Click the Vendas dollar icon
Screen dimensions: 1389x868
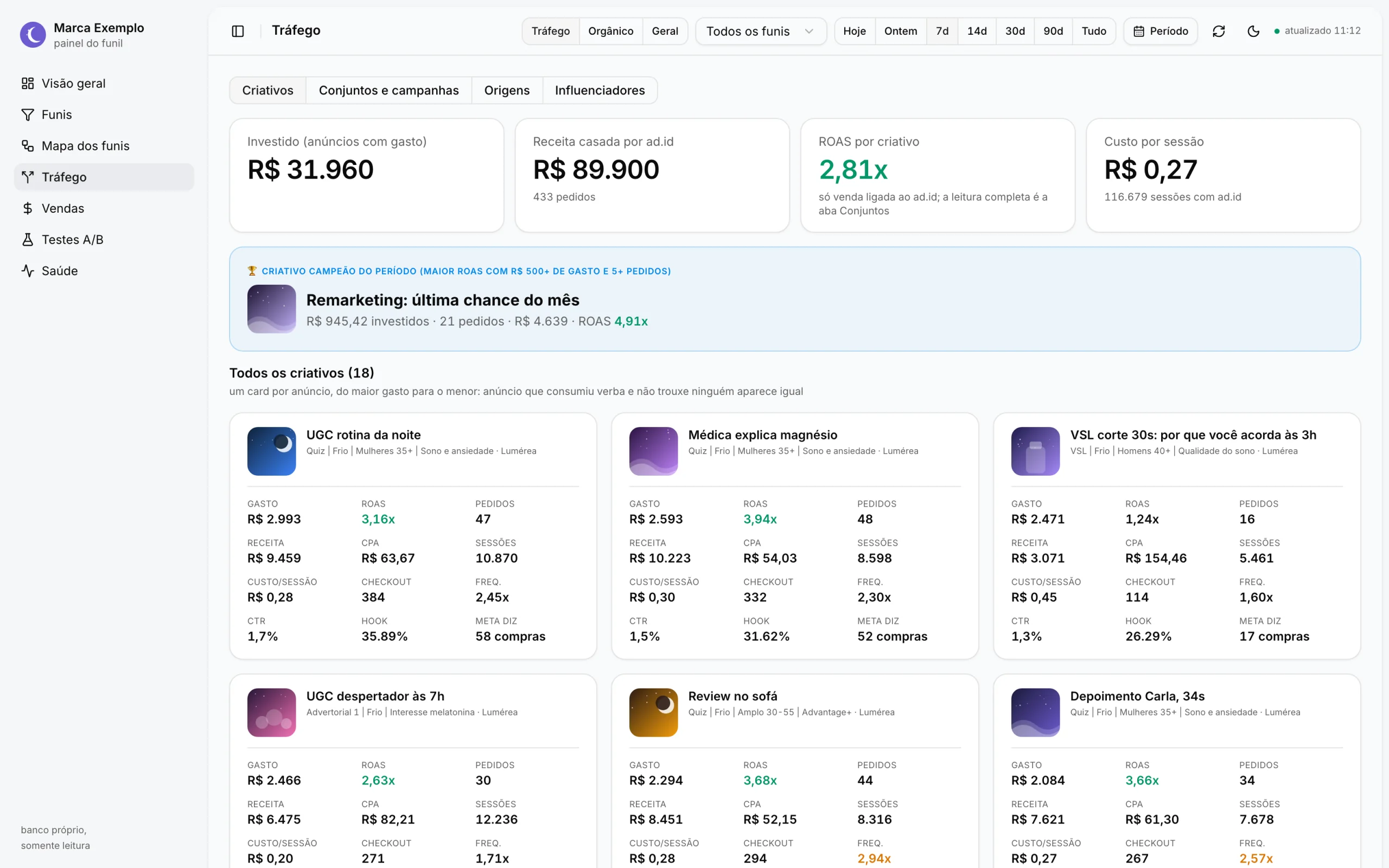(x=28, y=208)
